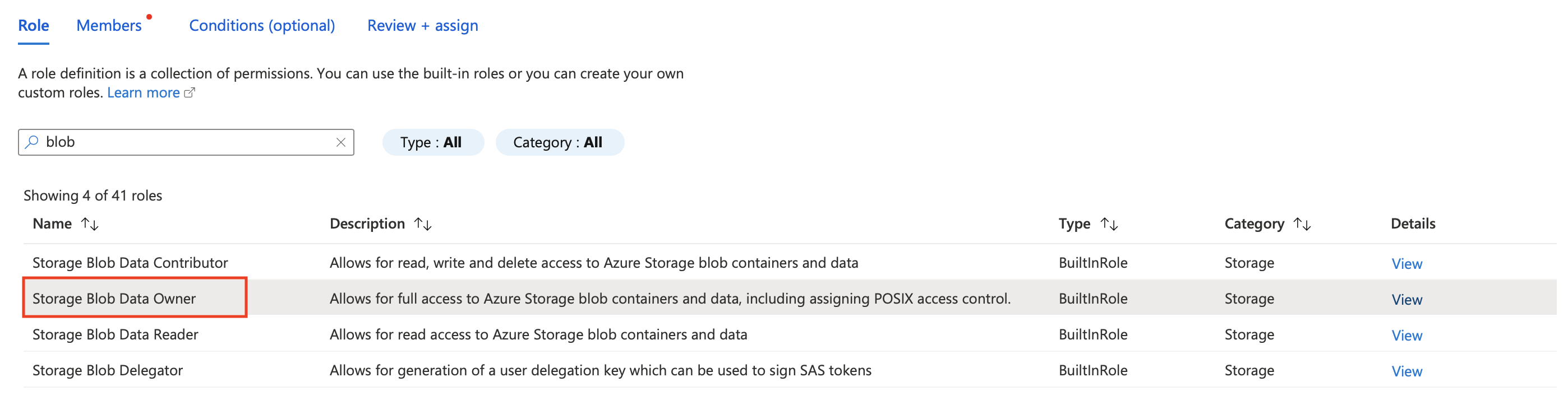View Storage Blob Data Owner details

pos(1406,300)
